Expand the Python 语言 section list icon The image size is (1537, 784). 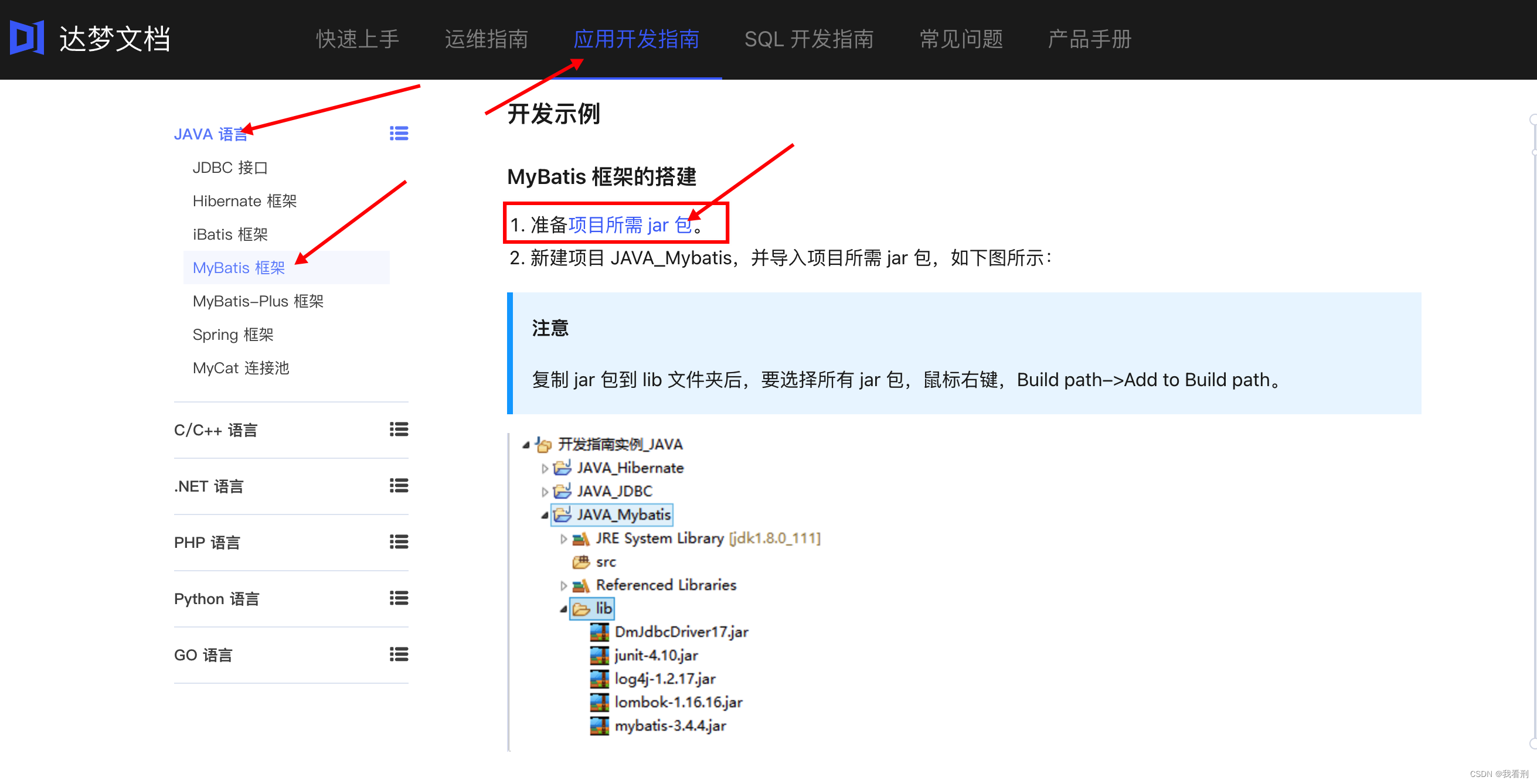tap(399, 598)
